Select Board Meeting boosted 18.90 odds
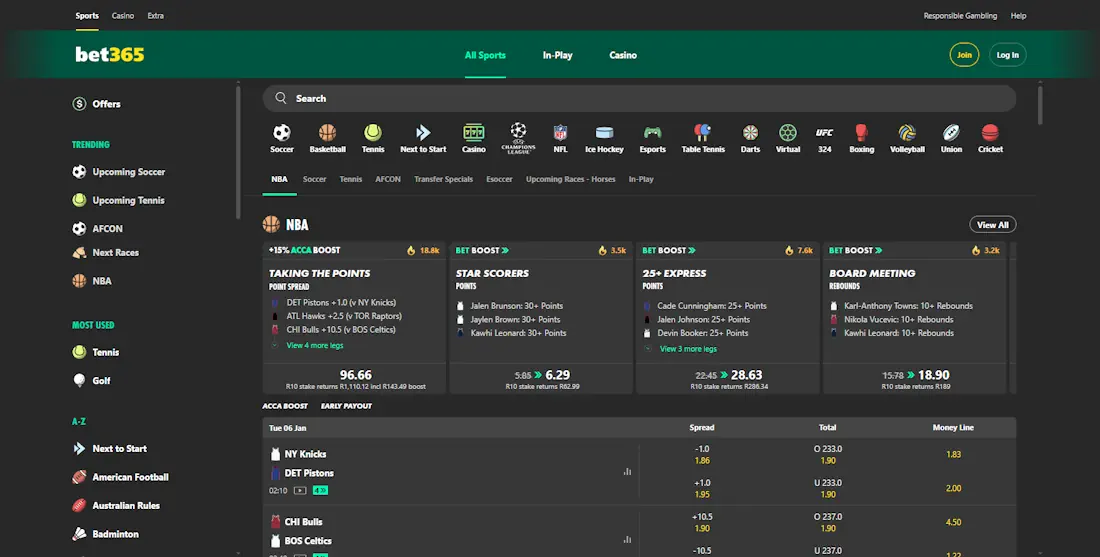 tap(915, 379)
